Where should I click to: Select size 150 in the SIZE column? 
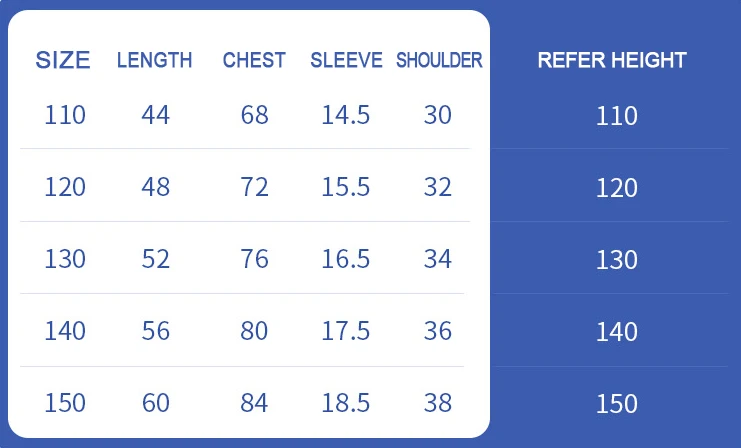coord(65,403)
